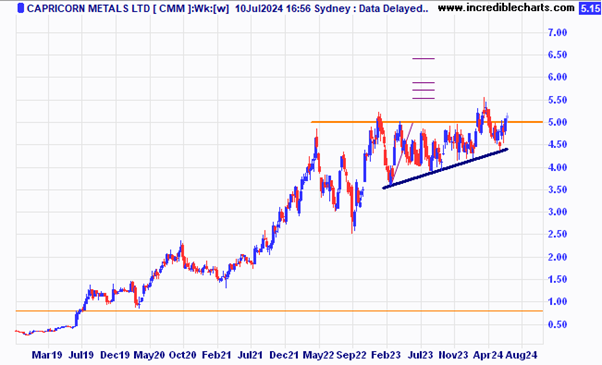Click the 1.00 price axis label

point(557,302)
